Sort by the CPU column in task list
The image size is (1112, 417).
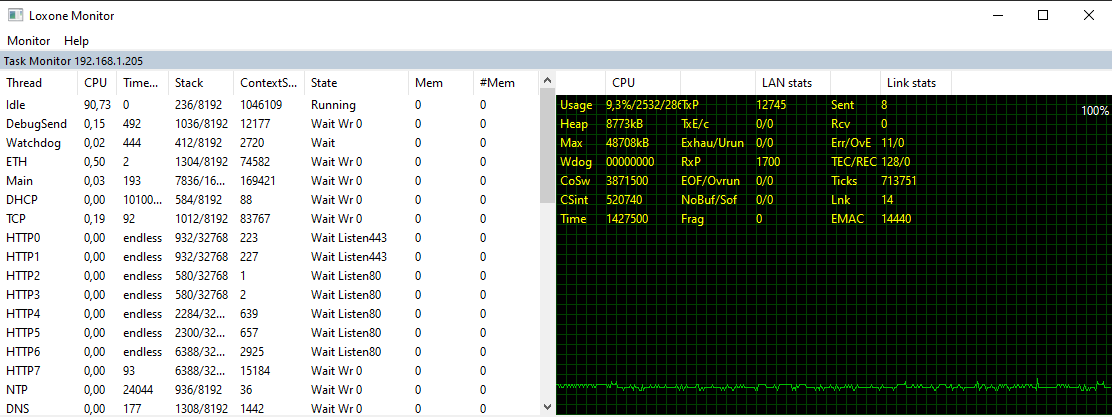coord(96,83)
